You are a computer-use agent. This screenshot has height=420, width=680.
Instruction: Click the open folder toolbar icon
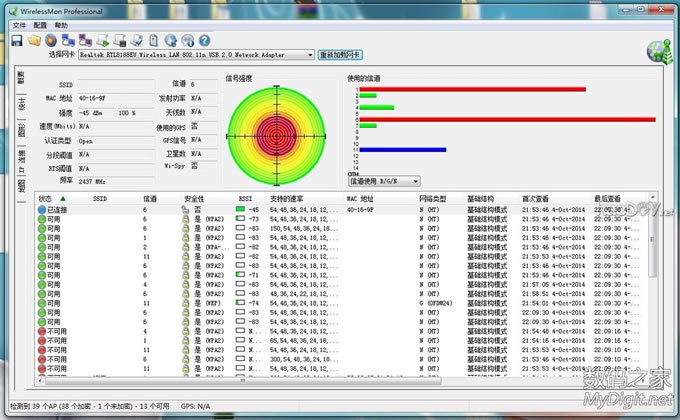(33, 40)
